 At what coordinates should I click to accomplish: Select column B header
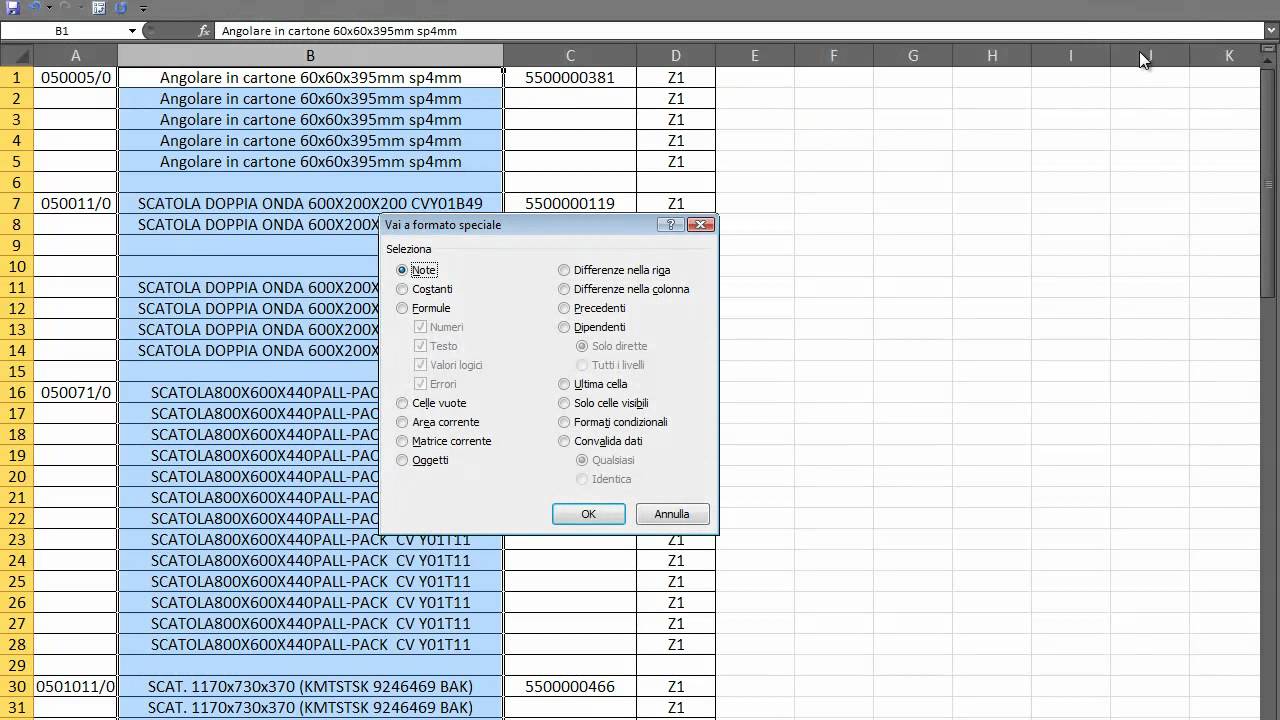click(311, 56)
